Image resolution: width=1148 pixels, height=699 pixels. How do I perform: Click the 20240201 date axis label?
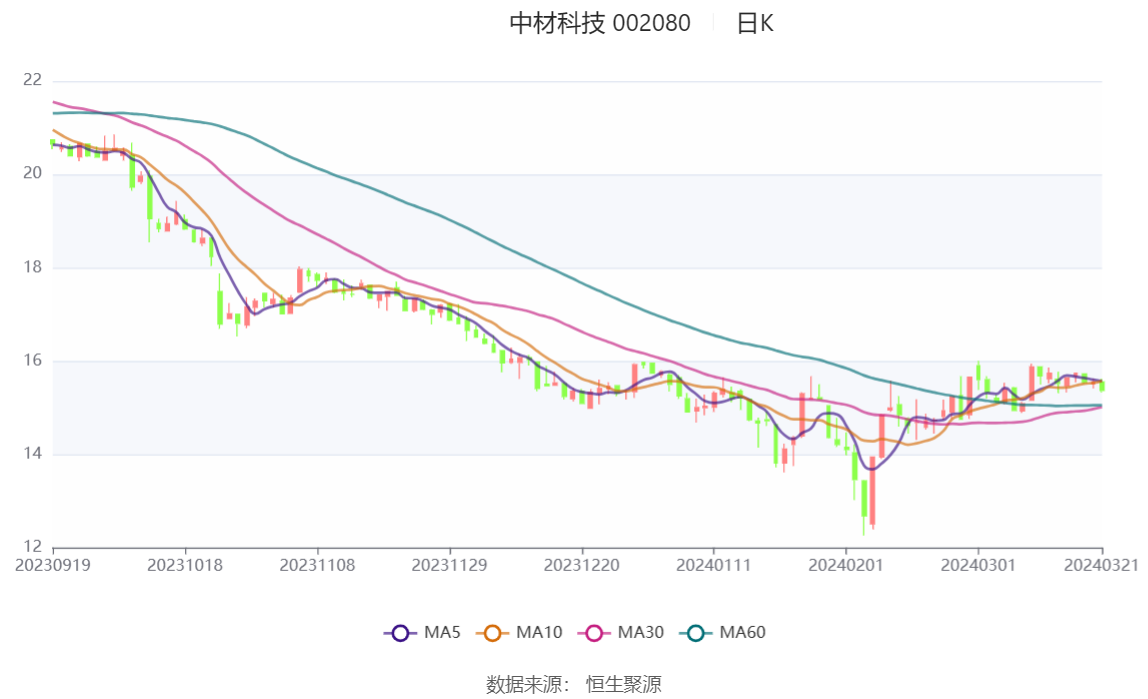[x=846, y=565]
